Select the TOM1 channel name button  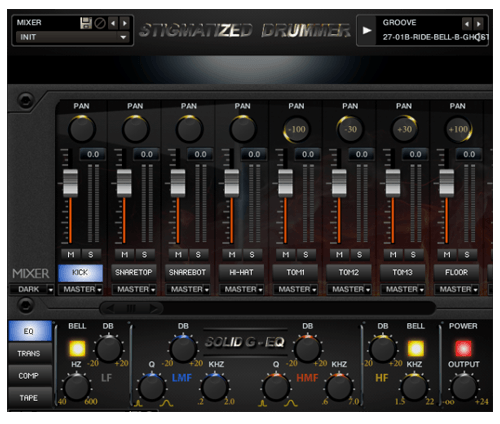tap(295, 273)
